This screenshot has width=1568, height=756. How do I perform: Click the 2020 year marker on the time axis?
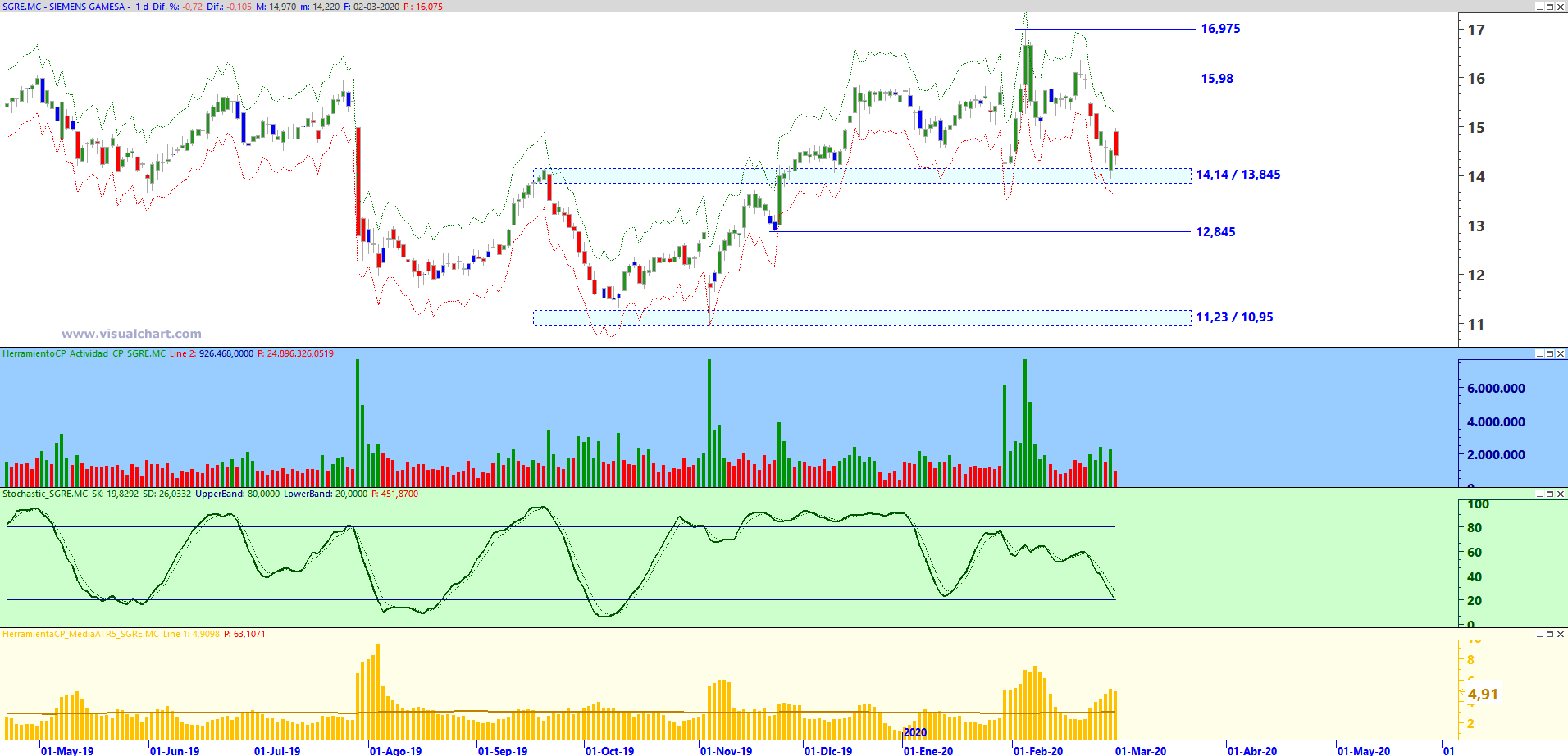pos(915,733)
